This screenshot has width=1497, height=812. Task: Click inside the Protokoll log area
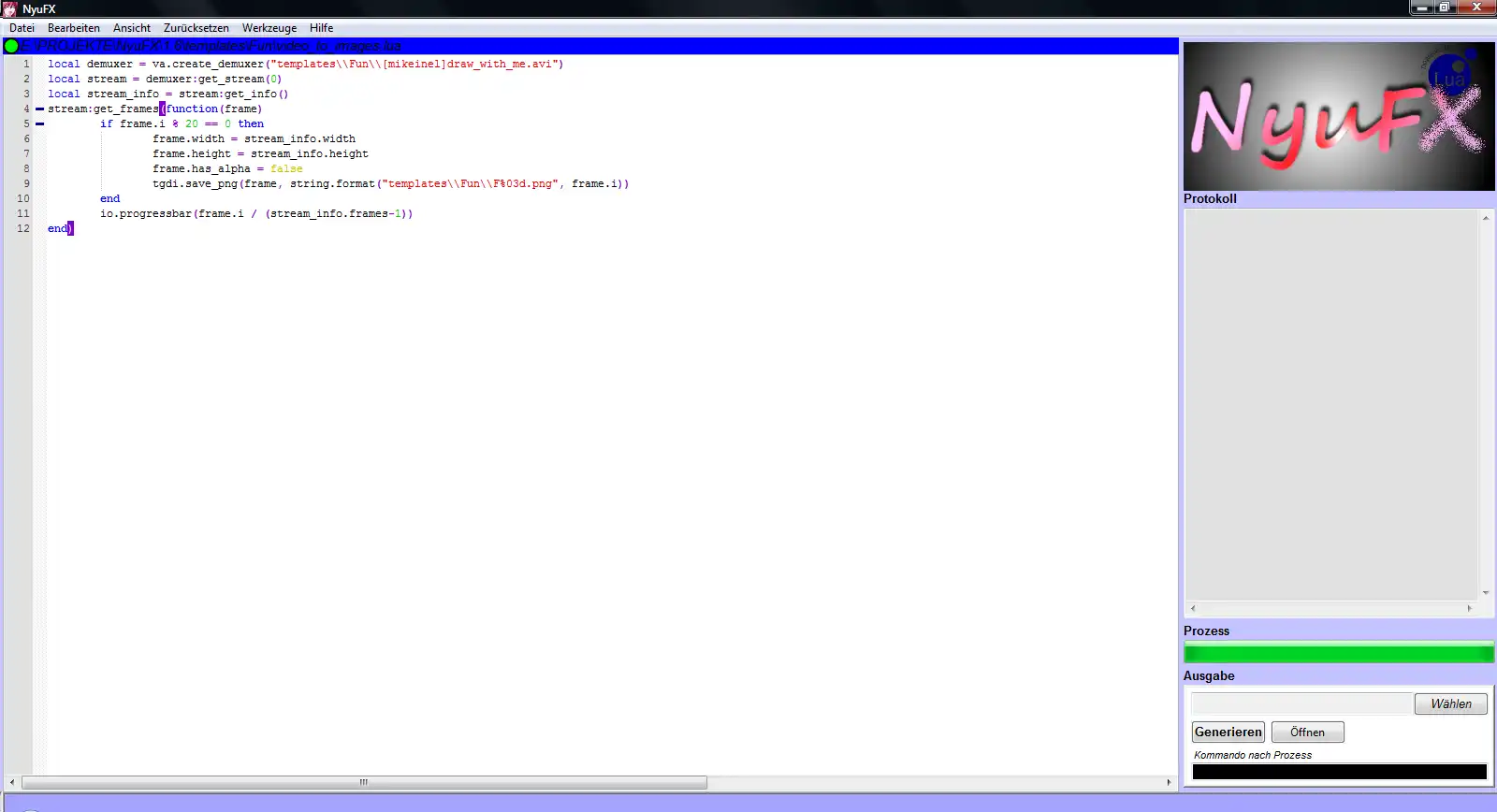pyautogui.click(x=1331, y=404)
